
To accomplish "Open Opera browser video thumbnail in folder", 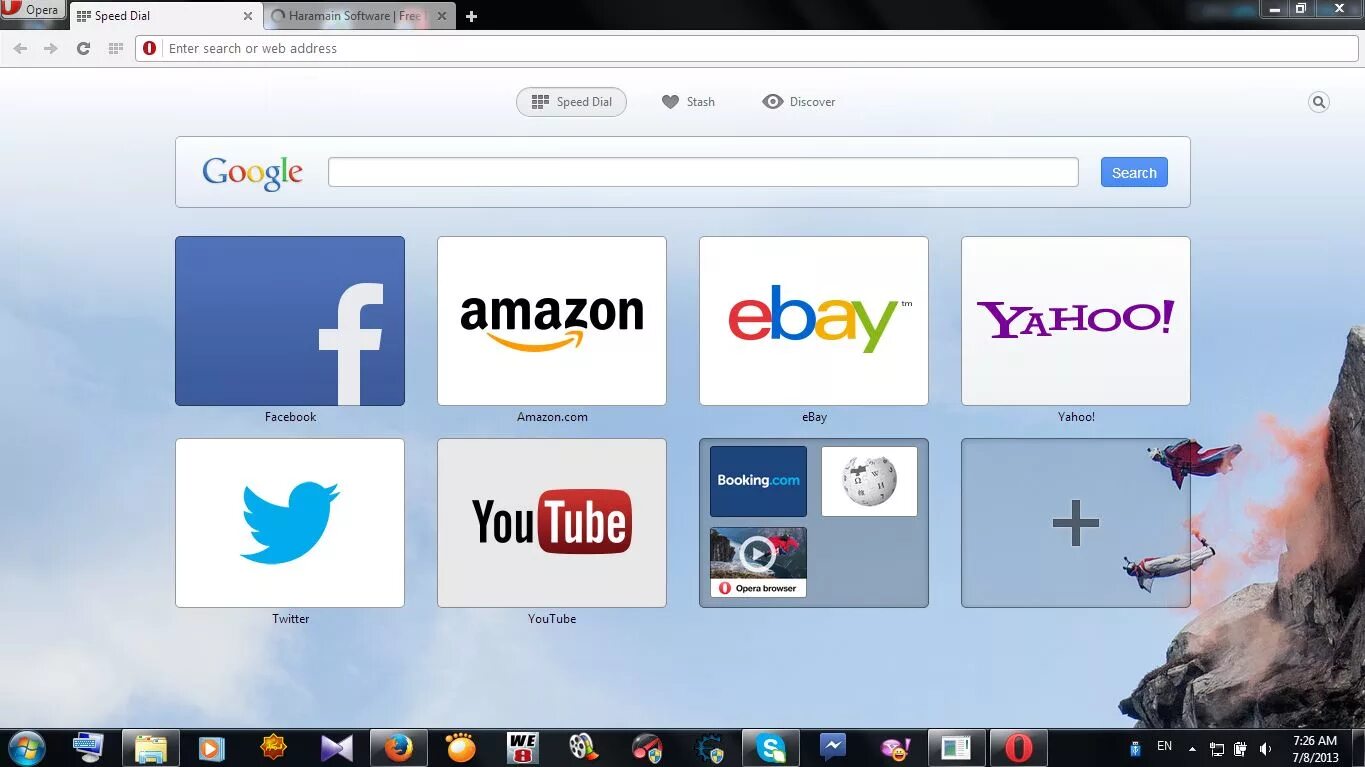I will (x=758, y=562).
